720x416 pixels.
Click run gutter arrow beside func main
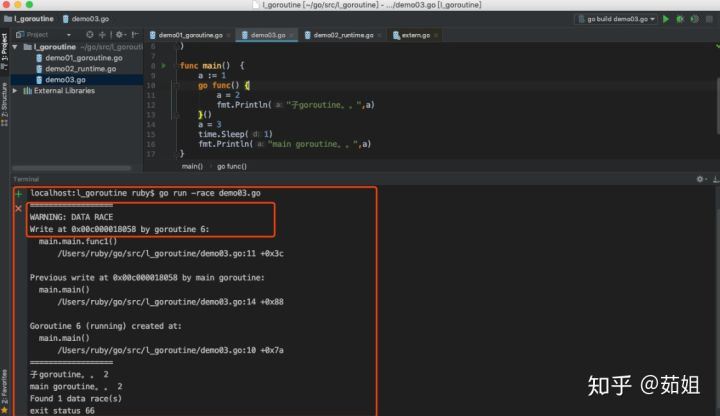(164, 65)
